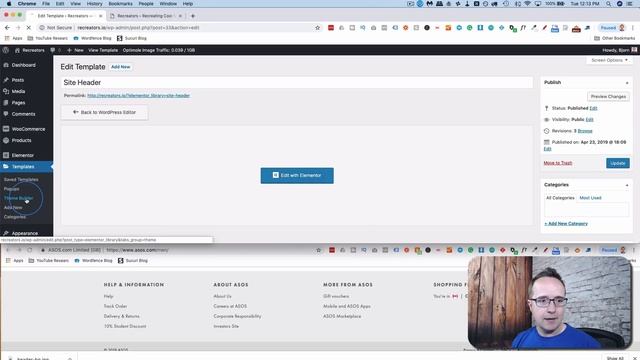Edit the Public visibility link
This screenshot has width=640, height=360.
coord(589,120)
